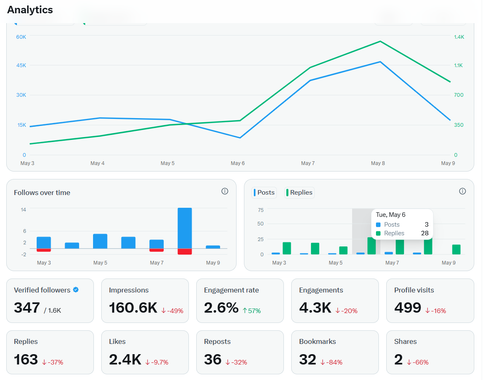Image resolution: width=489 pixels, height=380 pixels.
Task: Click the 1.4K right axis label
Action: 459,37
